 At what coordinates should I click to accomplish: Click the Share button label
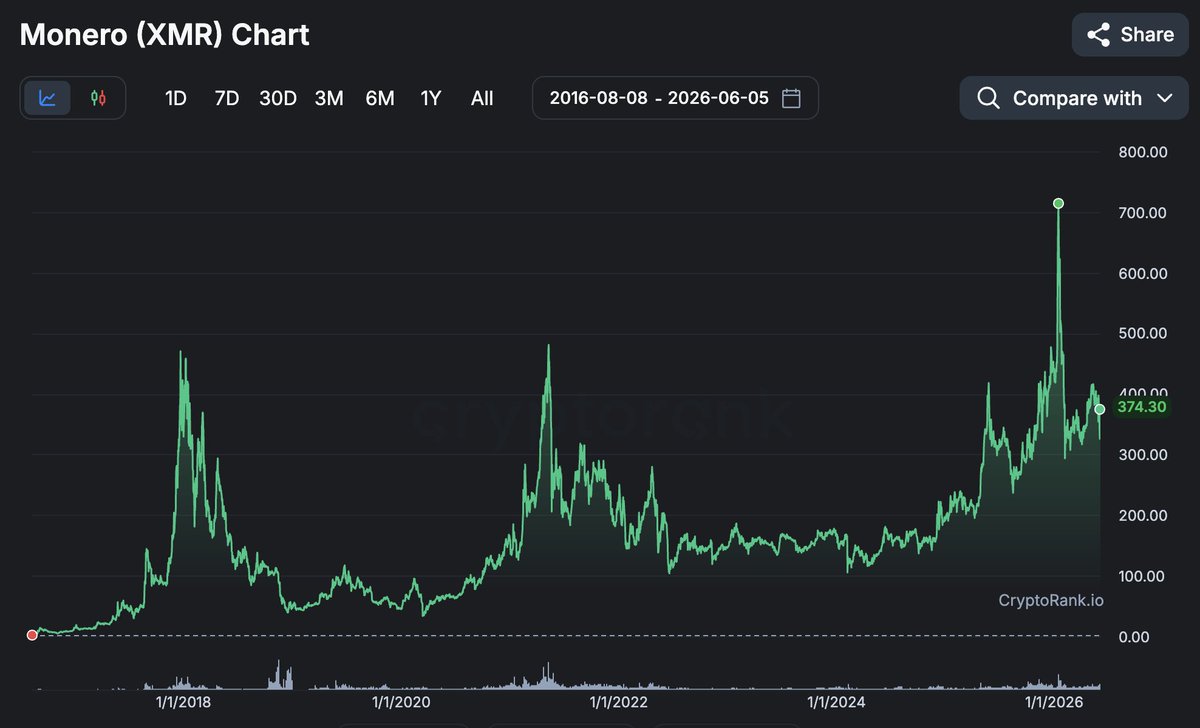point(1147,35)
